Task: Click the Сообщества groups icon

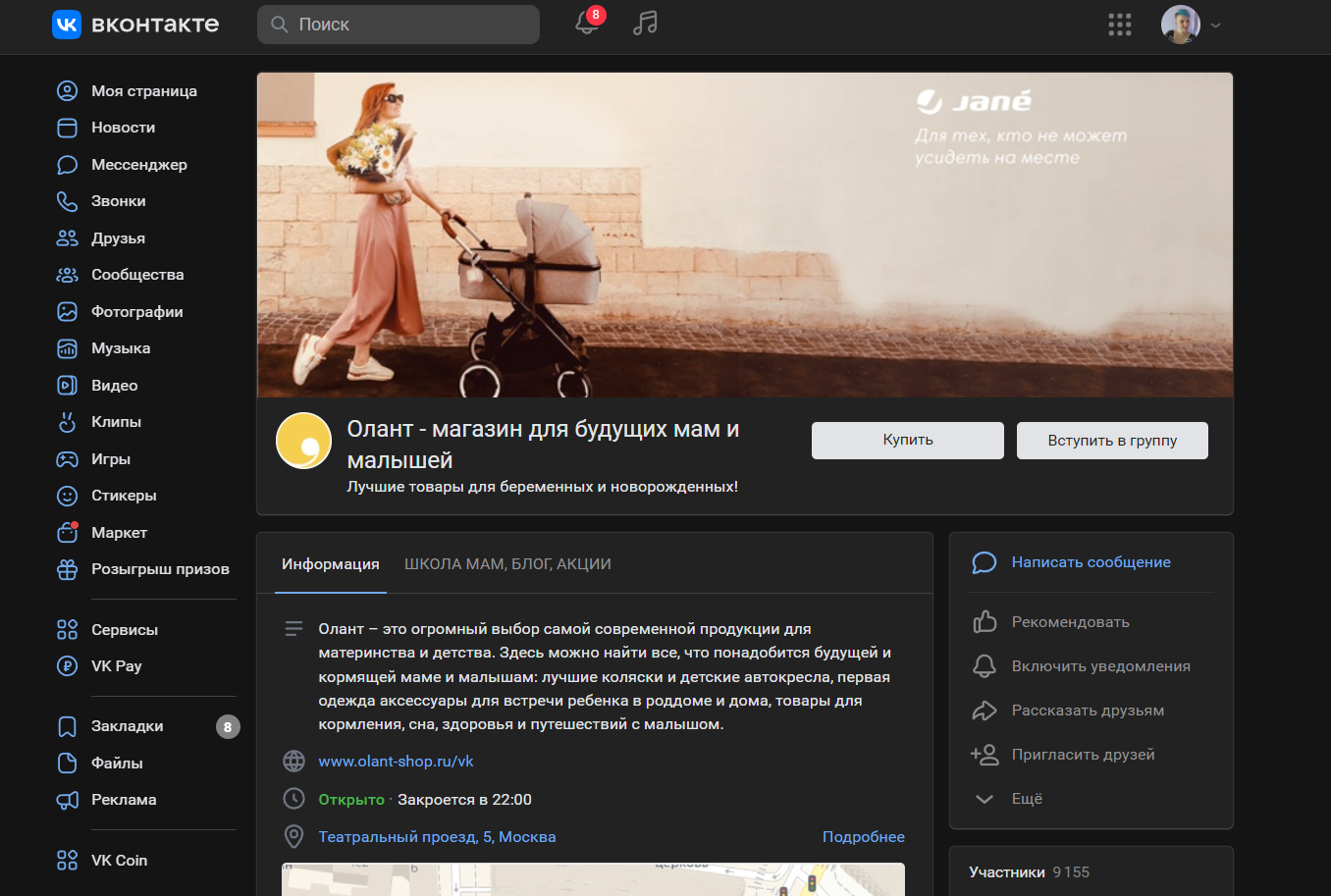Action: coord(67,275)
